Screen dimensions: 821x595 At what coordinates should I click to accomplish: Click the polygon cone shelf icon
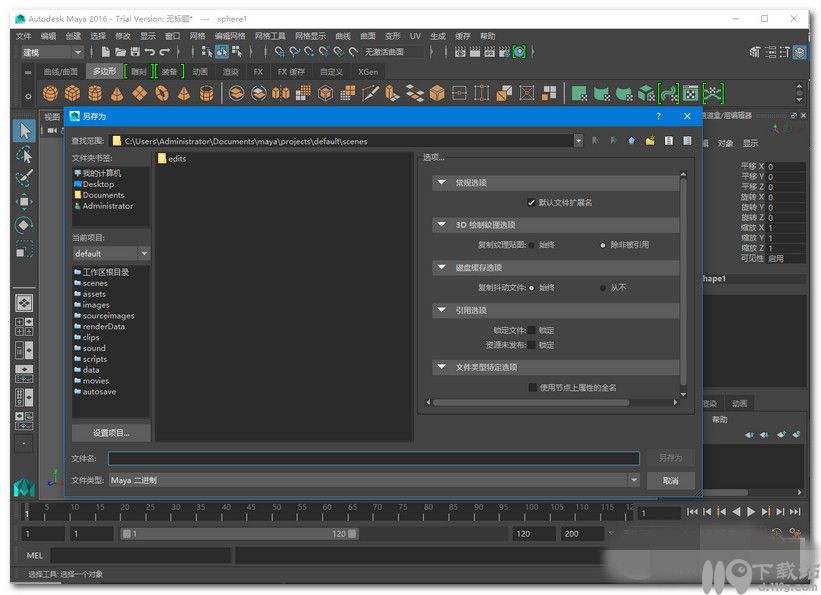coord(117,93)
